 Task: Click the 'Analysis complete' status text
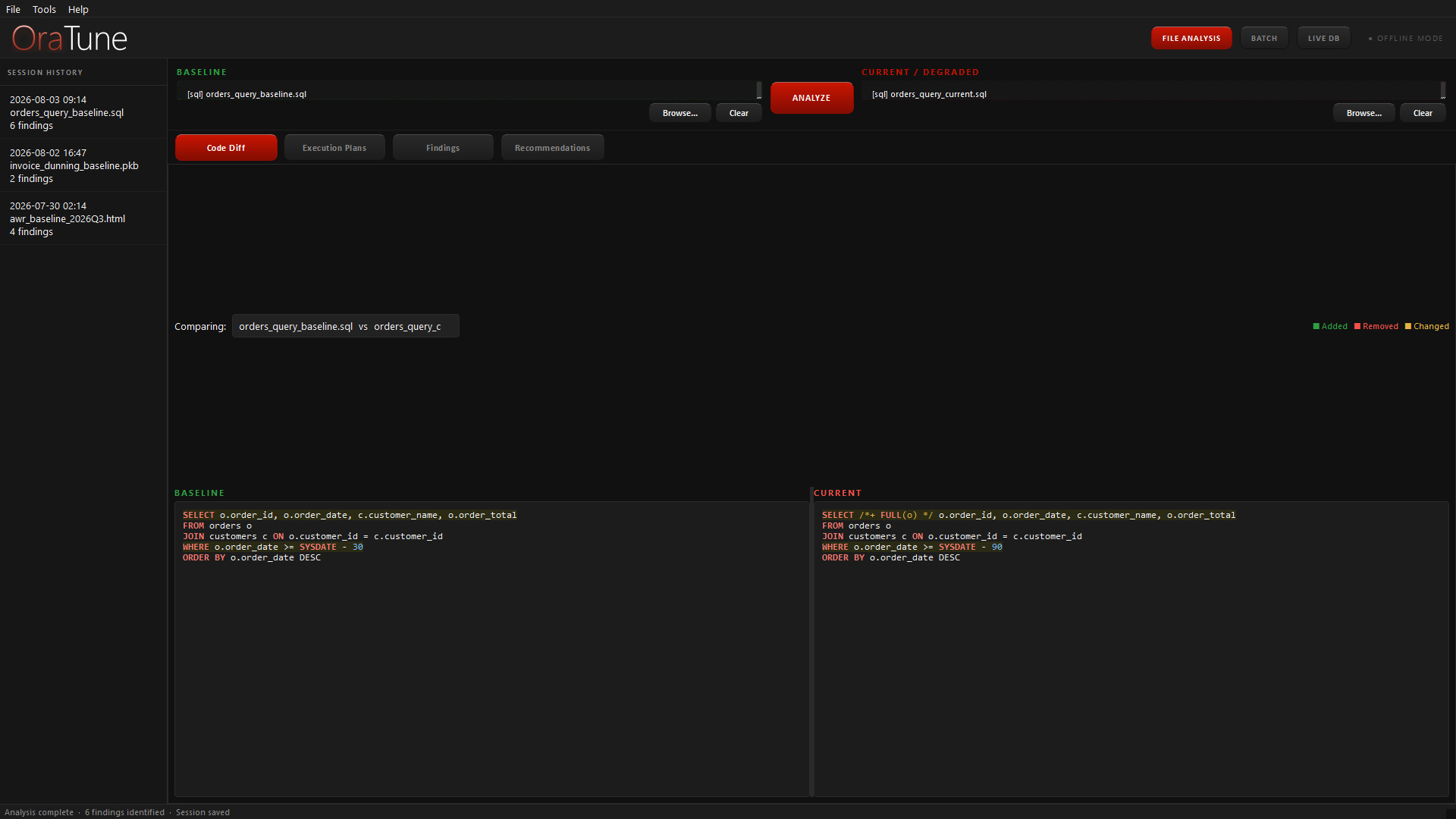[39, 812]
